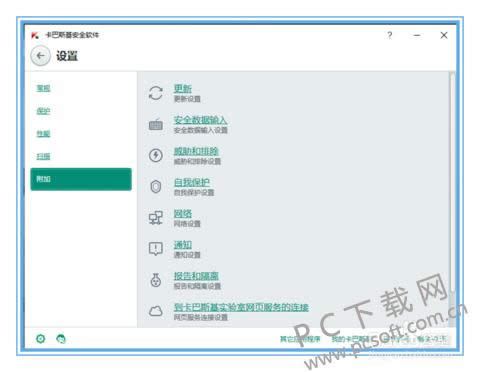The height and width of the screenshot is (372, 480).
Task: Click the shield icon for 自我保护
Action: click(x=156, y=187)
